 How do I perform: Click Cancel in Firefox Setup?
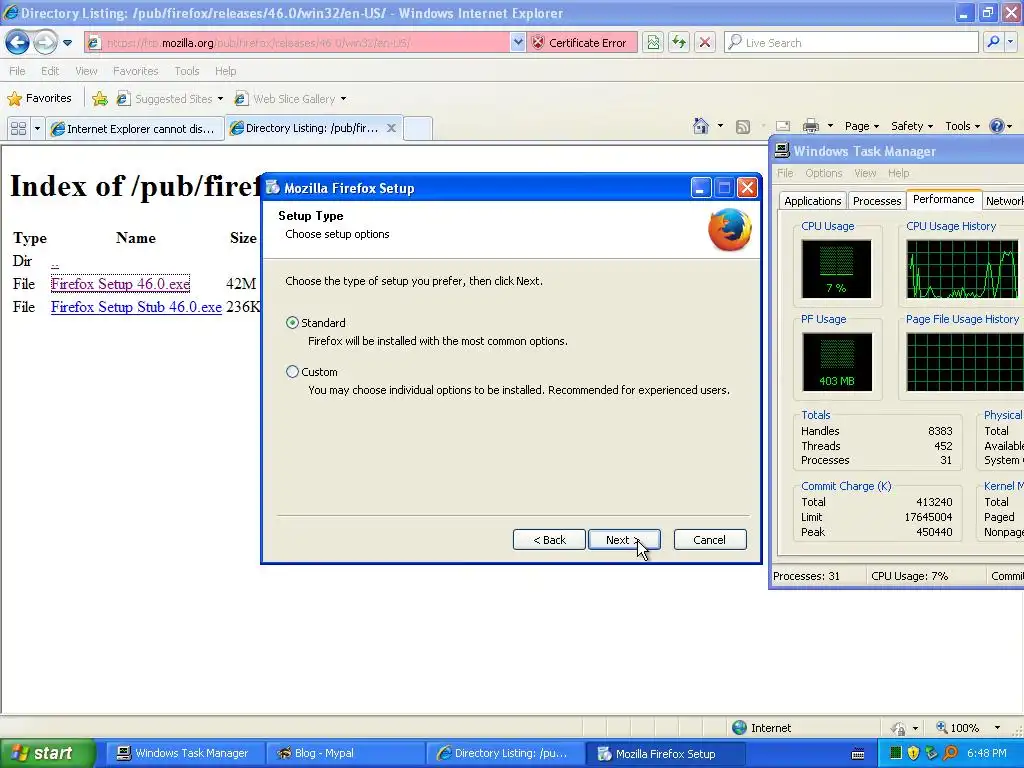710,540
